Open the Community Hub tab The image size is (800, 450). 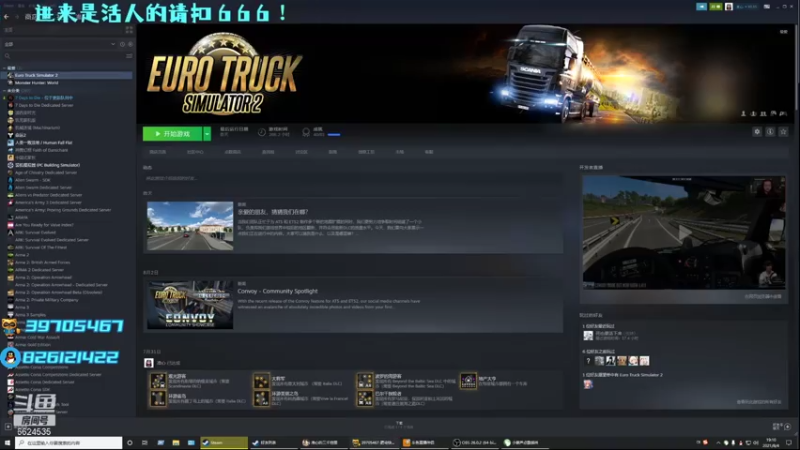[x=195, y=152]
